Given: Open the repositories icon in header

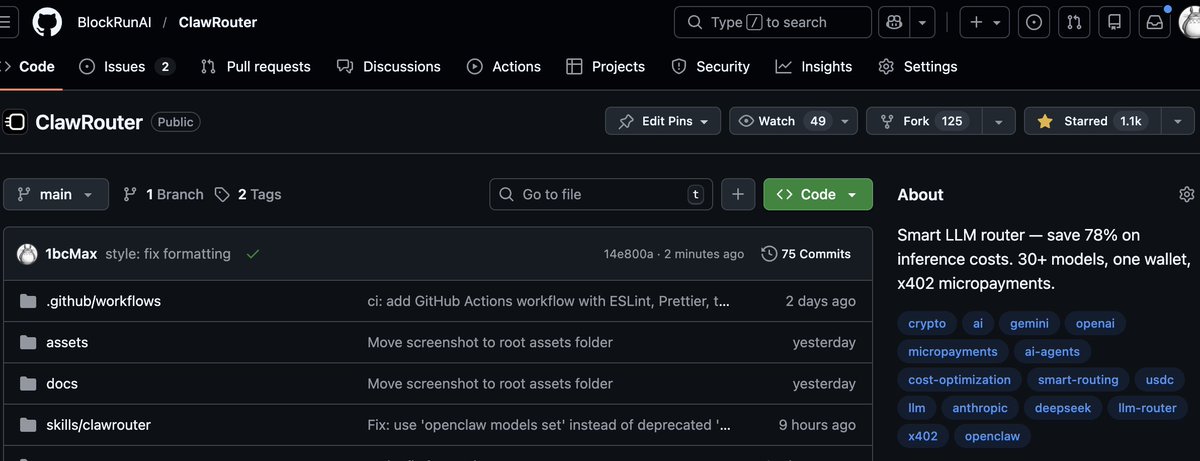Looking at the screenshot, I should pyautogui.click(x=1114, y=22).
